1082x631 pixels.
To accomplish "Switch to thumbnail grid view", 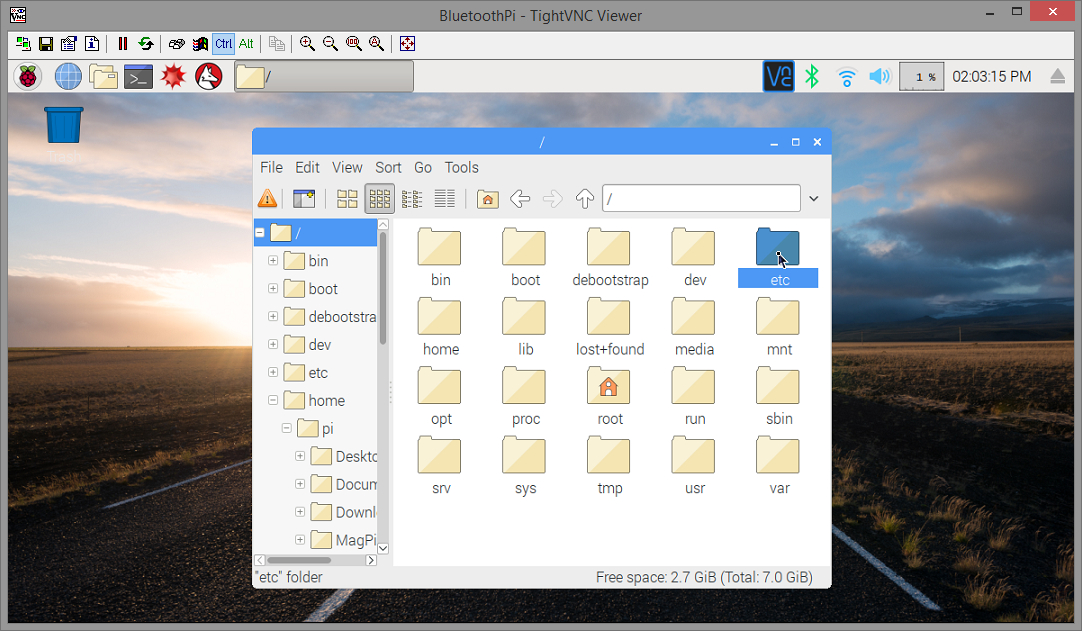I will [x=380, y=199].
